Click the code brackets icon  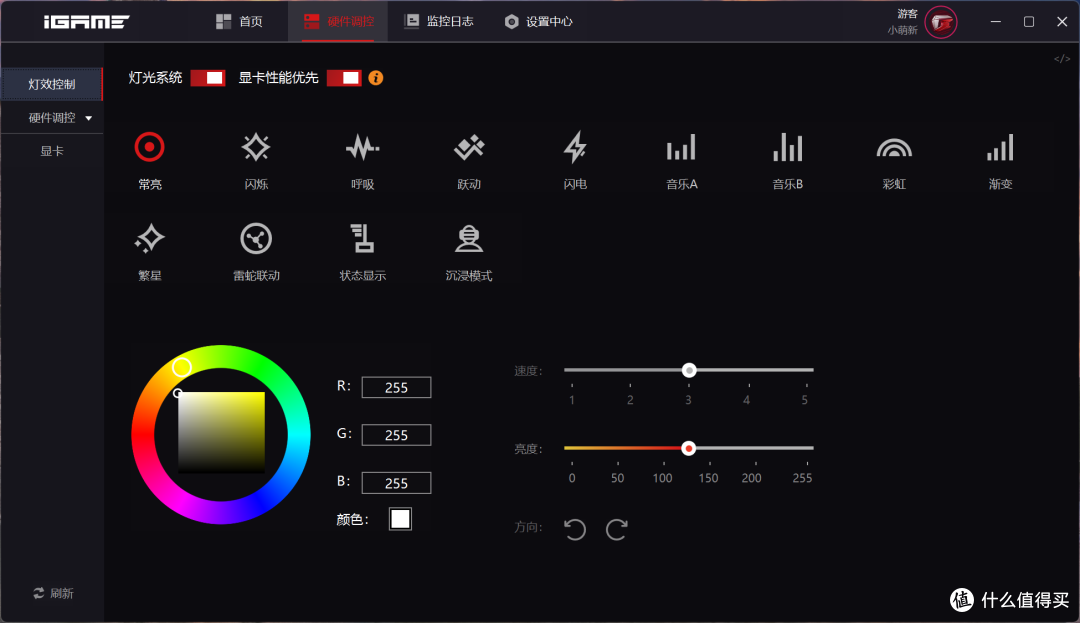1062,59
